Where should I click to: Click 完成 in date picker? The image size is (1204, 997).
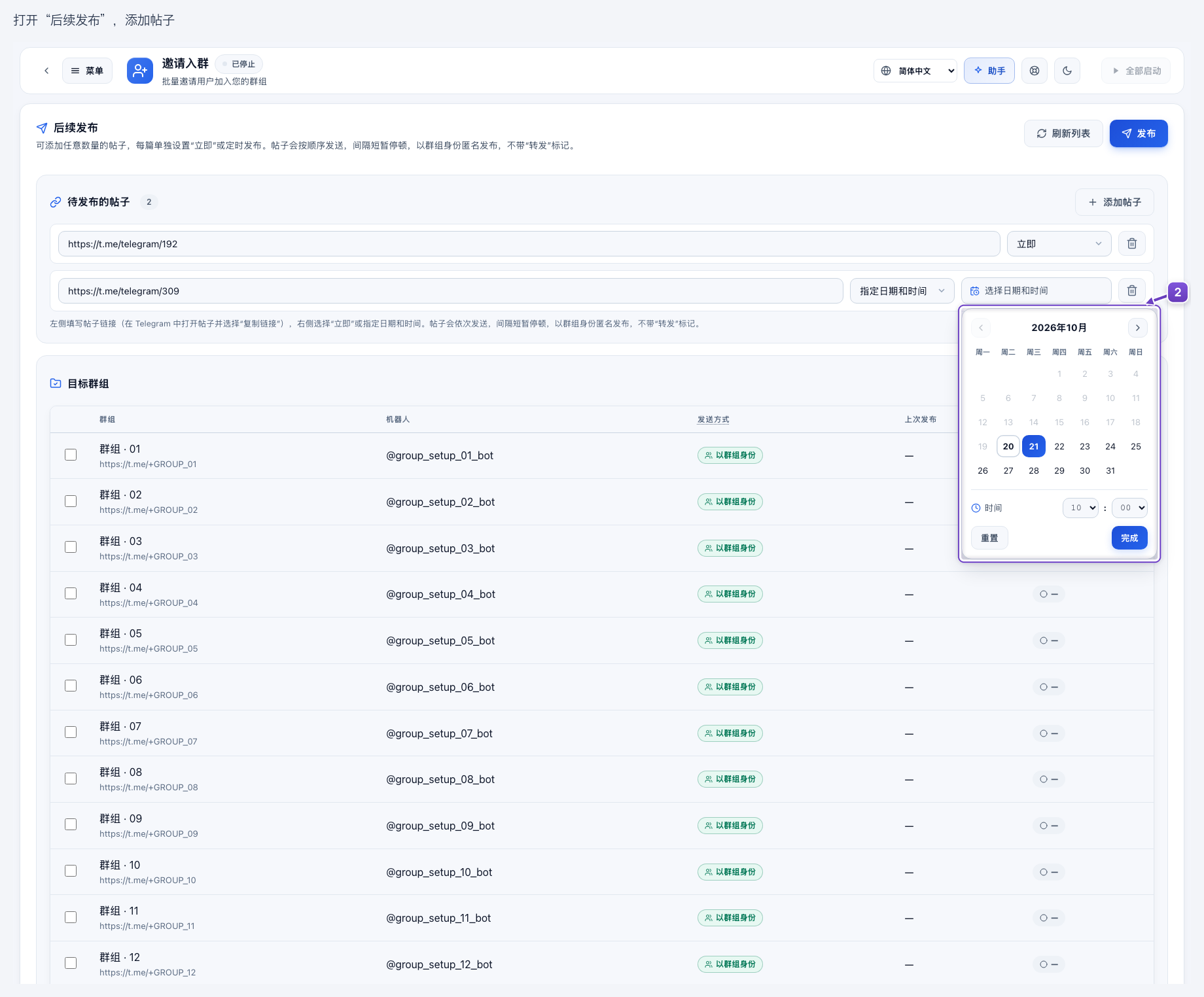1129,538
